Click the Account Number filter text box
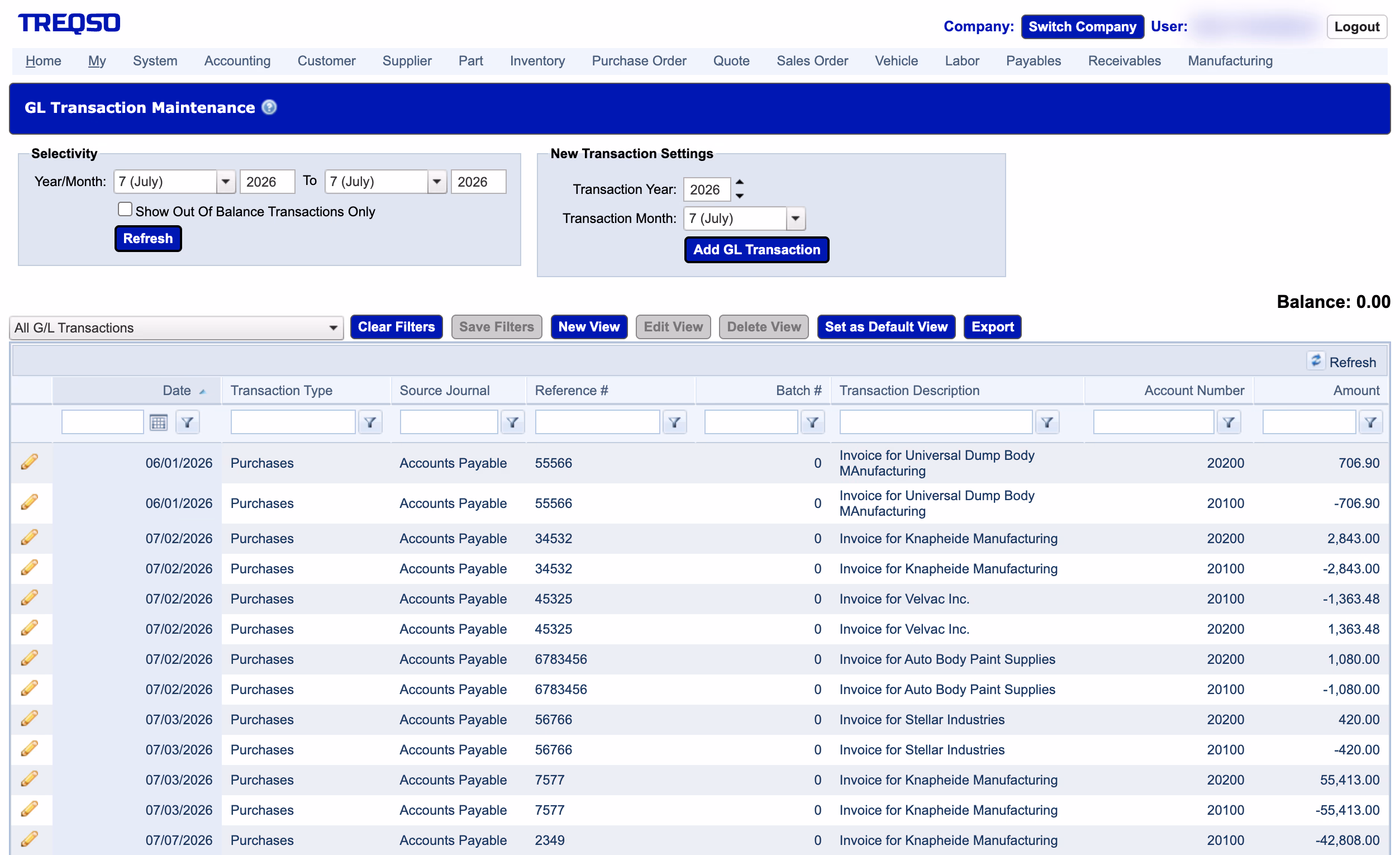Screen dimensions: 1400x855 1153,422
